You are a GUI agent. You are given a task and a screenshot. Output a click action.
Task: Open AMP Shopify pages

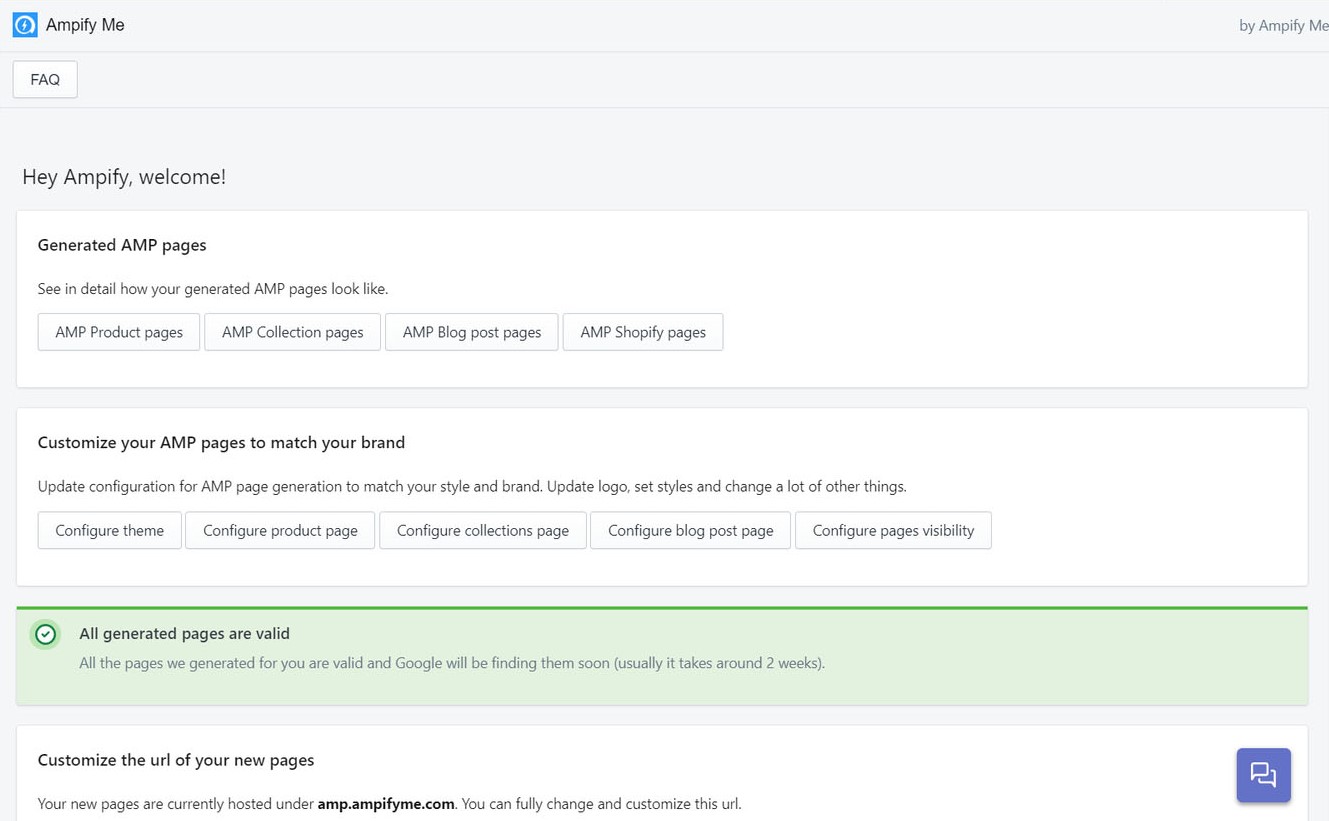point(643,332)
